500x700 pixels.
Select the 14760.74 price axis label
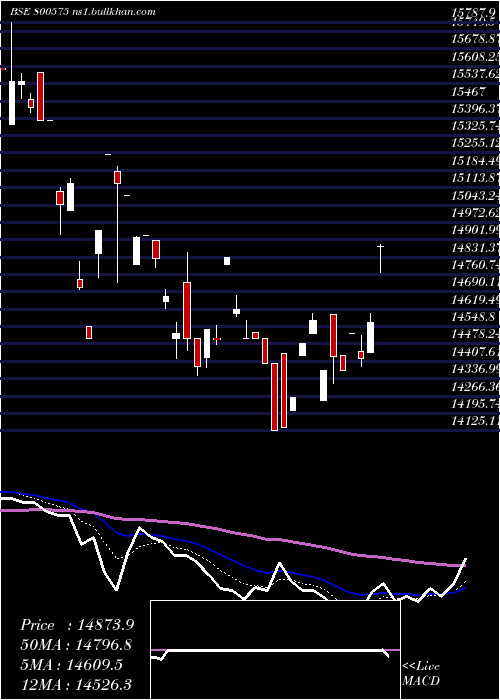pos(475,265)
